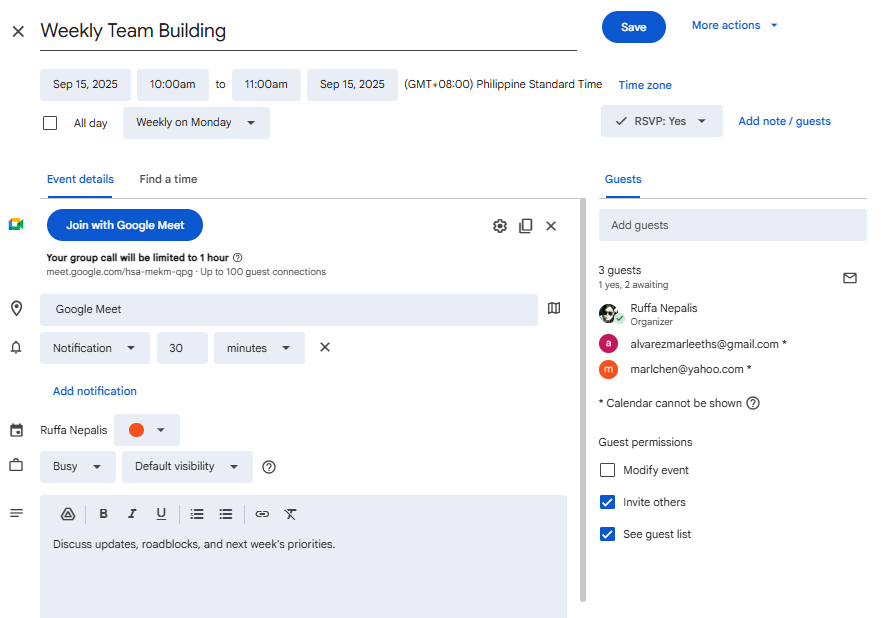This screenshot has height=618, width=892.
Task: Remove the 30 minutes notification
Action: (x=325, y=347)
